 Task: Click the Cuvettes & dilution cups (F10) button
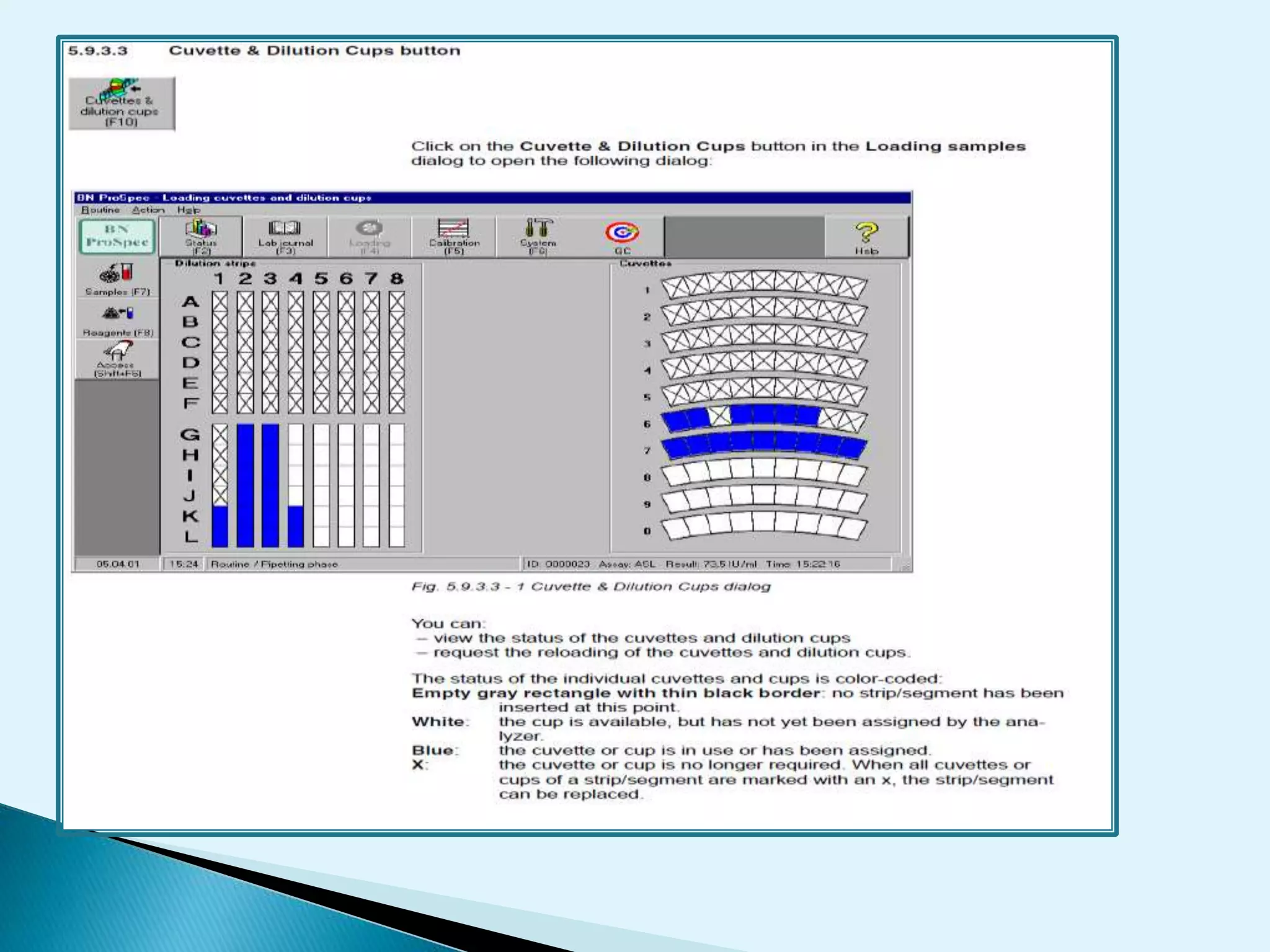point(122,104)
